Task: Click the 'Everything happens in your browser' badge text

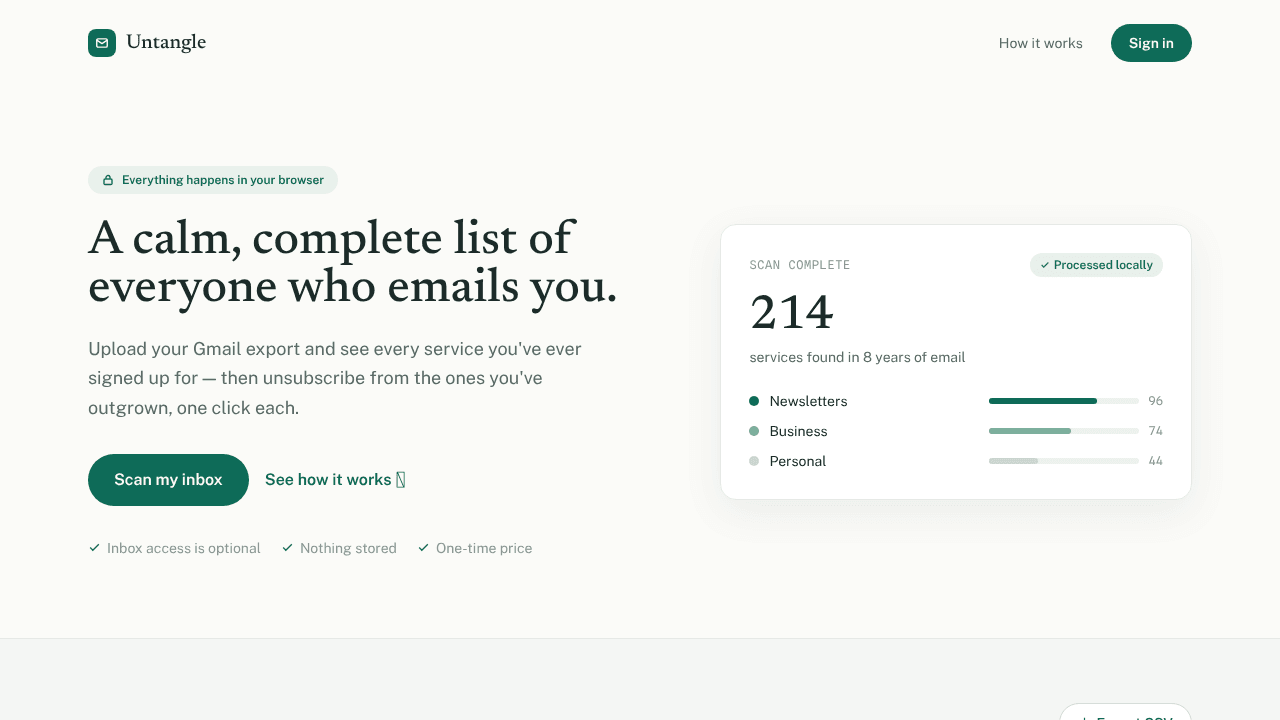Action: click(x=223, y=180)
